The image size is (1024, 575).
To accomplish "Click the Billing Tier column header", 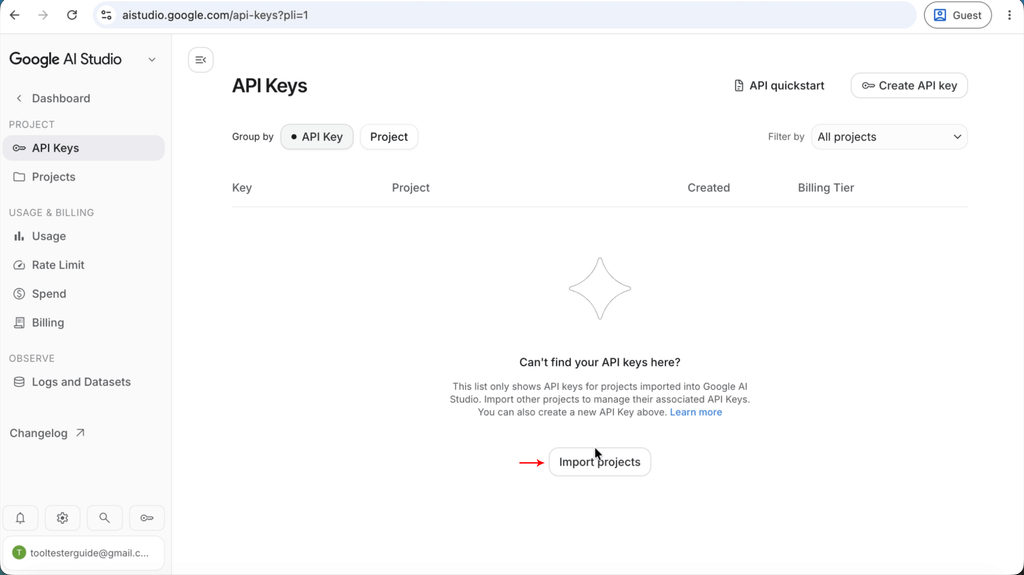I will [x=825, y=188].
